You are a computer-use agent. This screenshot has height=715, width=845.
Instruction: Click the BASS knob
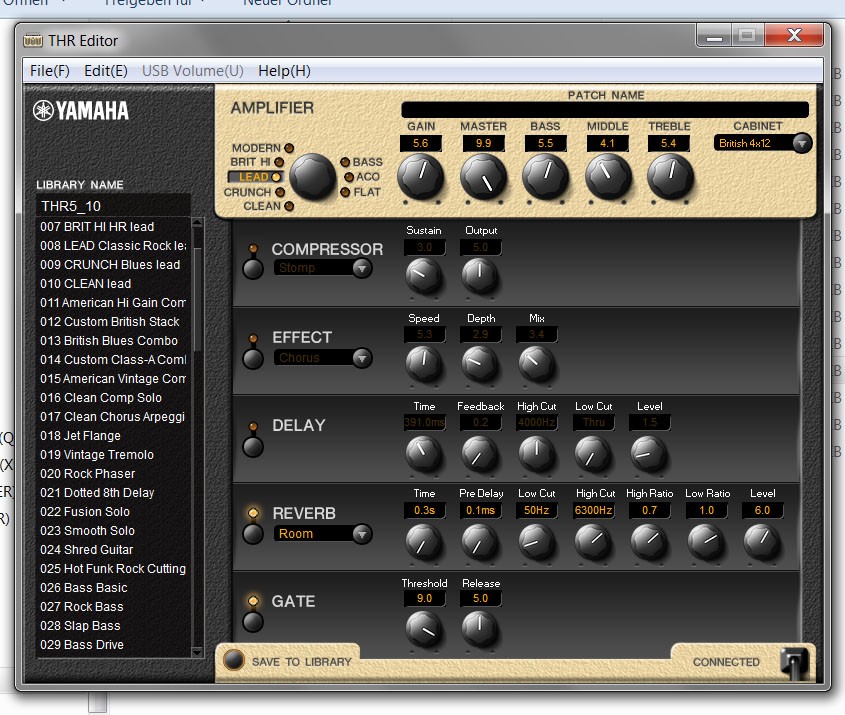coord(545,176)
